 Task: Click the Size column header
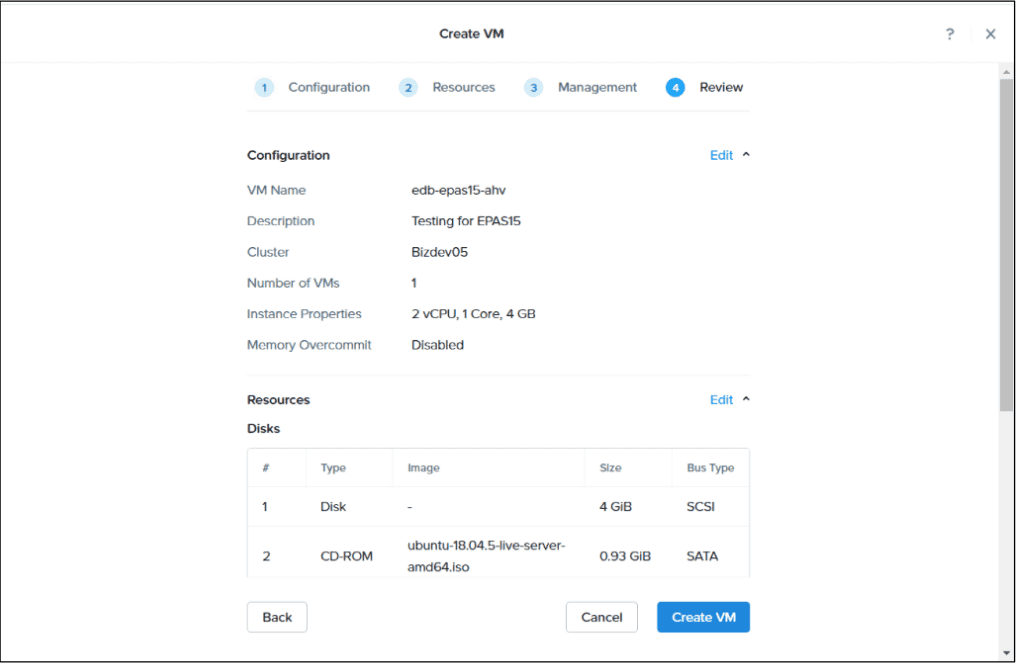pos(610,468)
